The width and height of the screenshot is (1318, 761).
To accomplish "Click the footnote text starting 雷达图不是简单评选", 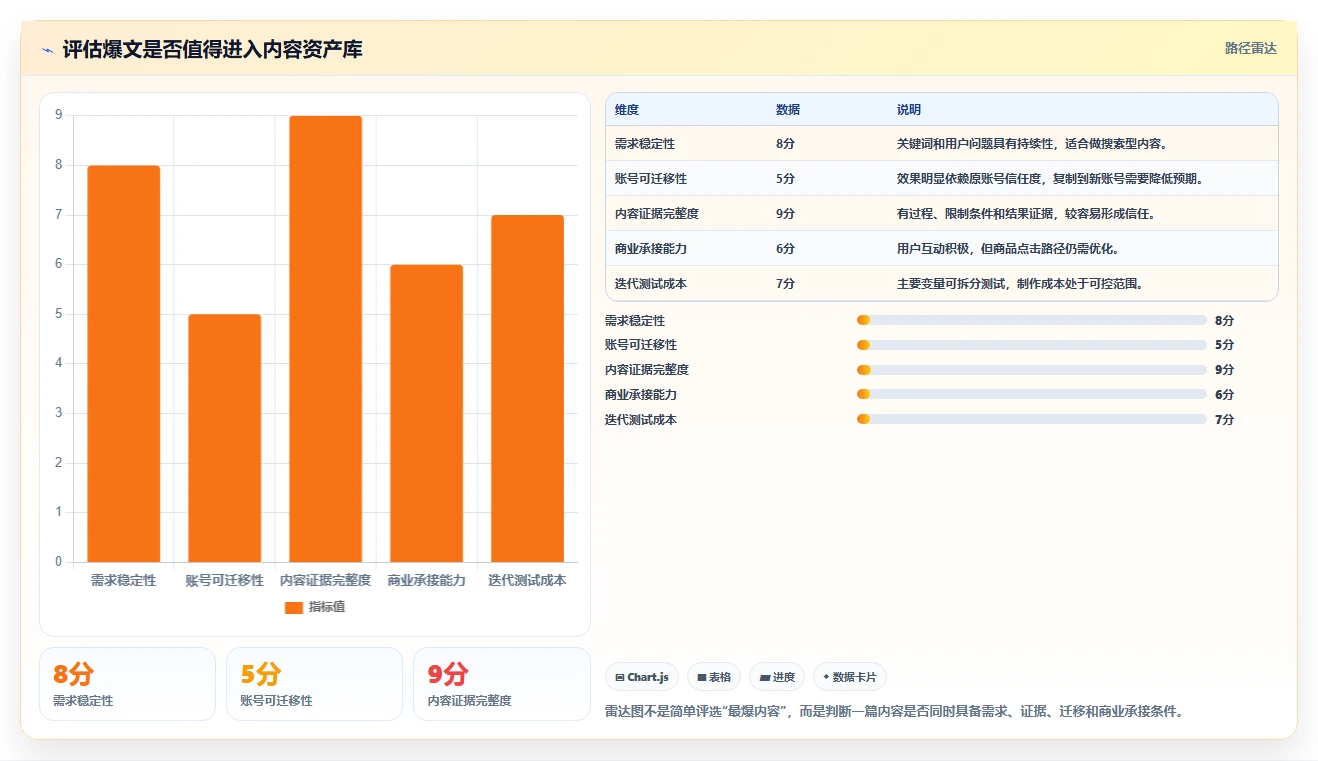I will [895, 712].
